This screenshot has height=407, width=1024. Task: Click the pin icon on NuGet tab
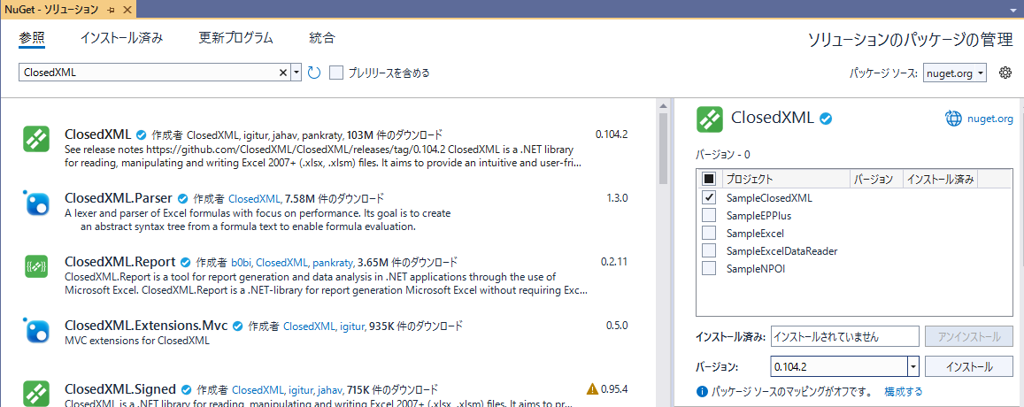tap(112, 10)
